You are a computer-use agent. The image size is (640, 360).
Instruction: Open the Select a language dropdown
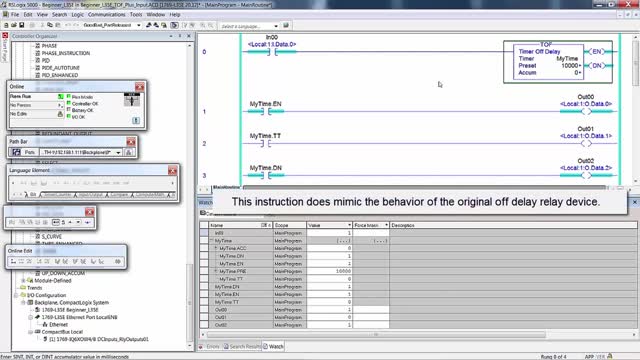[x=276, y=26]
